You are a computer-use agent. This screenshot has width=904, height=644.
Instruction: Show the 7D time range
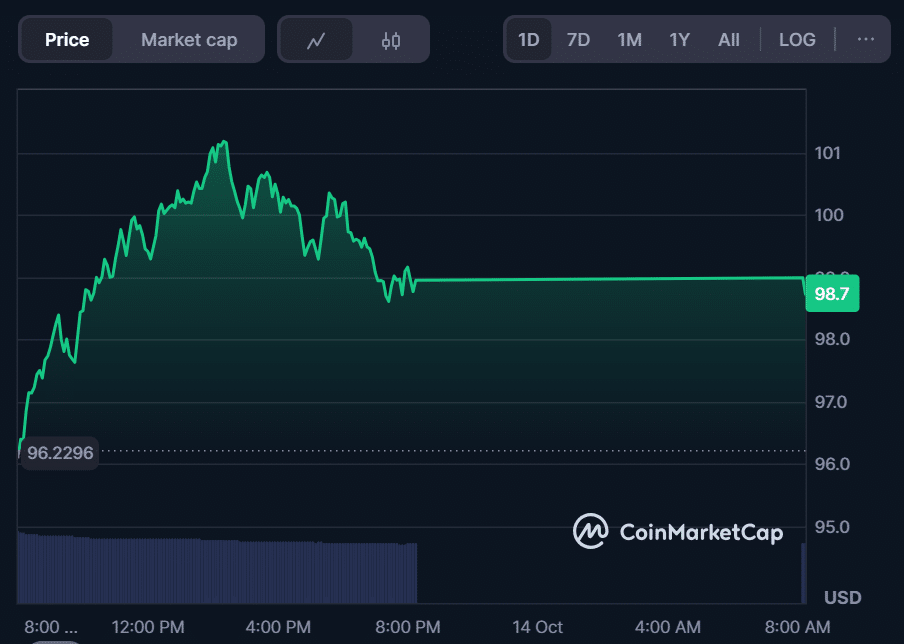tap(578, 40)
